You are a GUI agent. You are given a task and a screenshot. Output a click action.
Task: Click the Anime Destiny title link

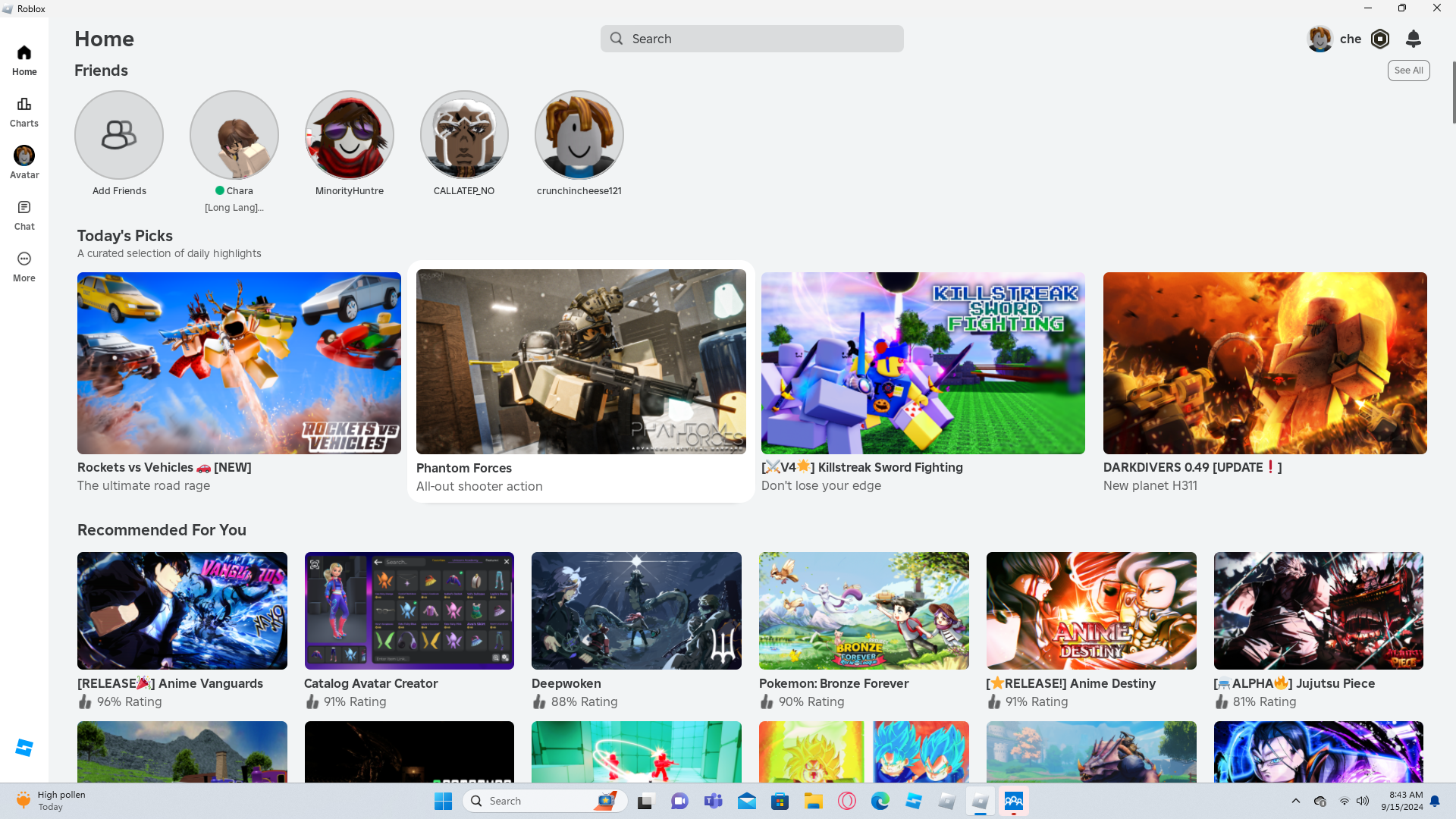point(1071,683)
